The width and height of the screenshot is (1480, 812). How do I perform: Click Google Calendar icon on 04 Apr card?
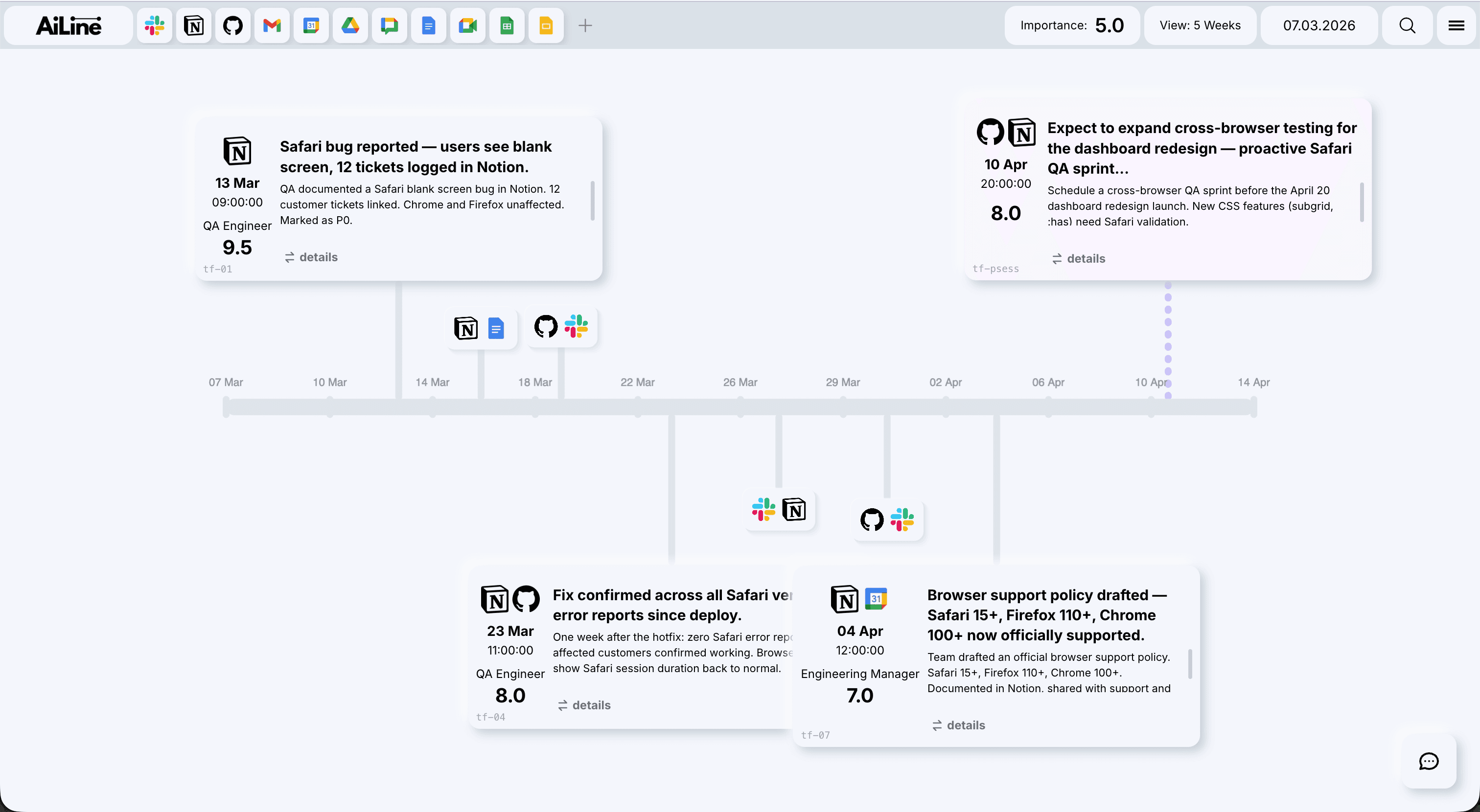tap(876, 598)
